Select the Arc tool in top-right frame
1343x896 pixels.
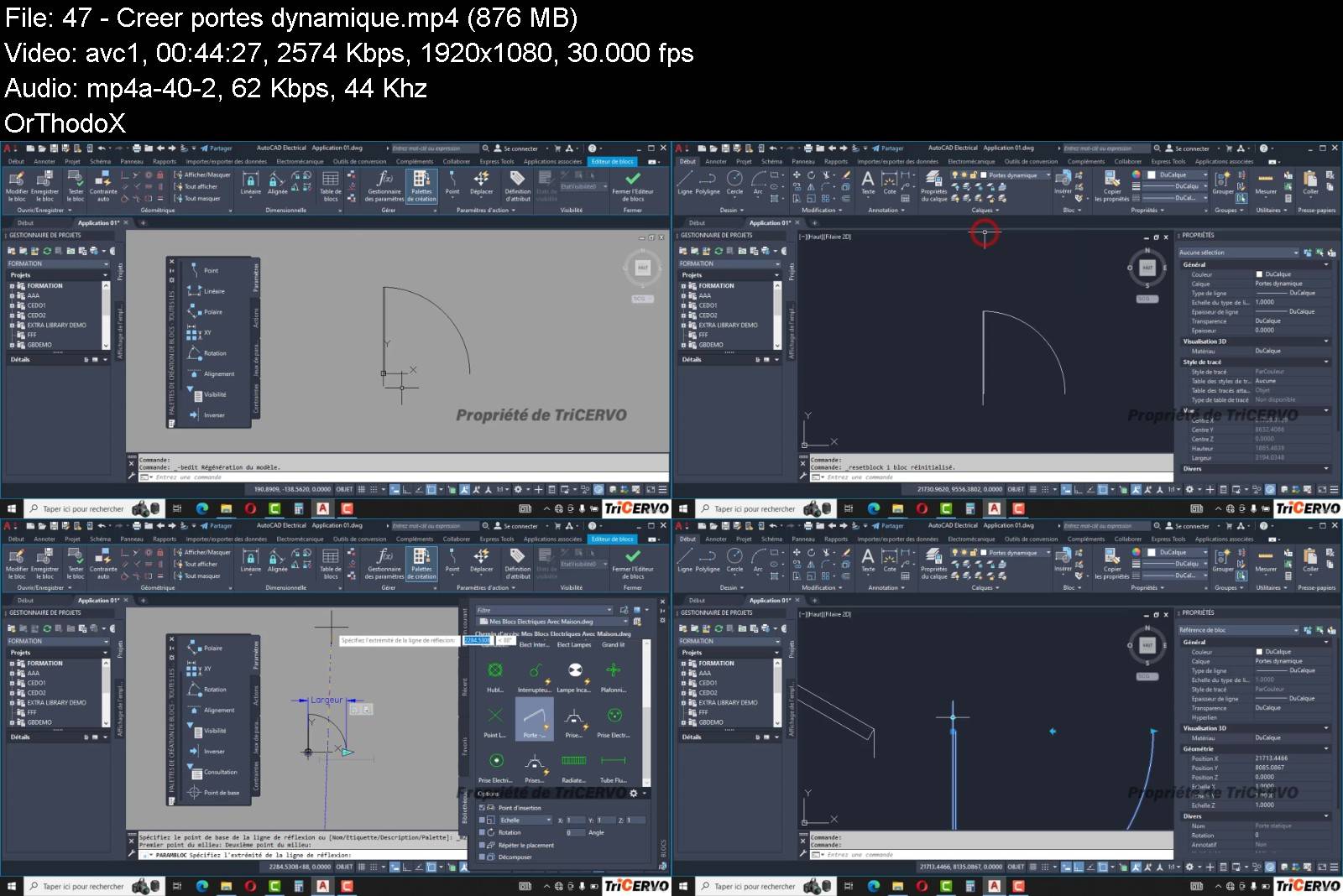758,182
